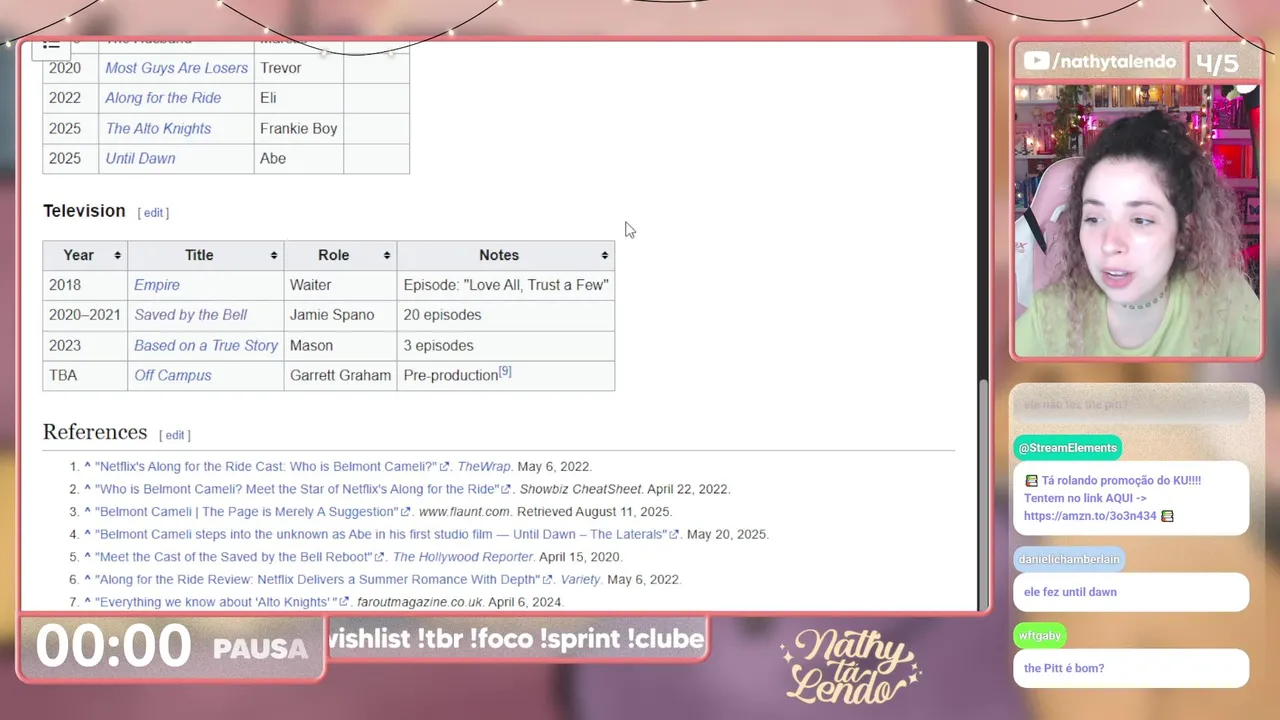
Task: Open the Until Dawn film link
Action: (x=140, y=158)
